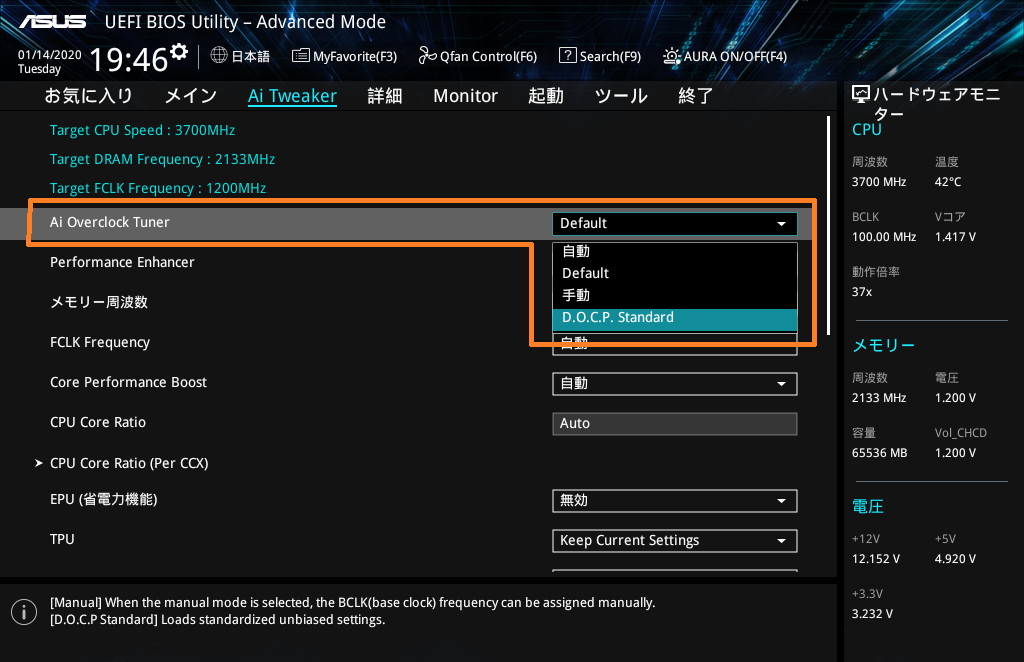The width and height of the screenshot is (1024, 662).
Task: Click the CPU Core Ratio label
Action: coord(98,422)
